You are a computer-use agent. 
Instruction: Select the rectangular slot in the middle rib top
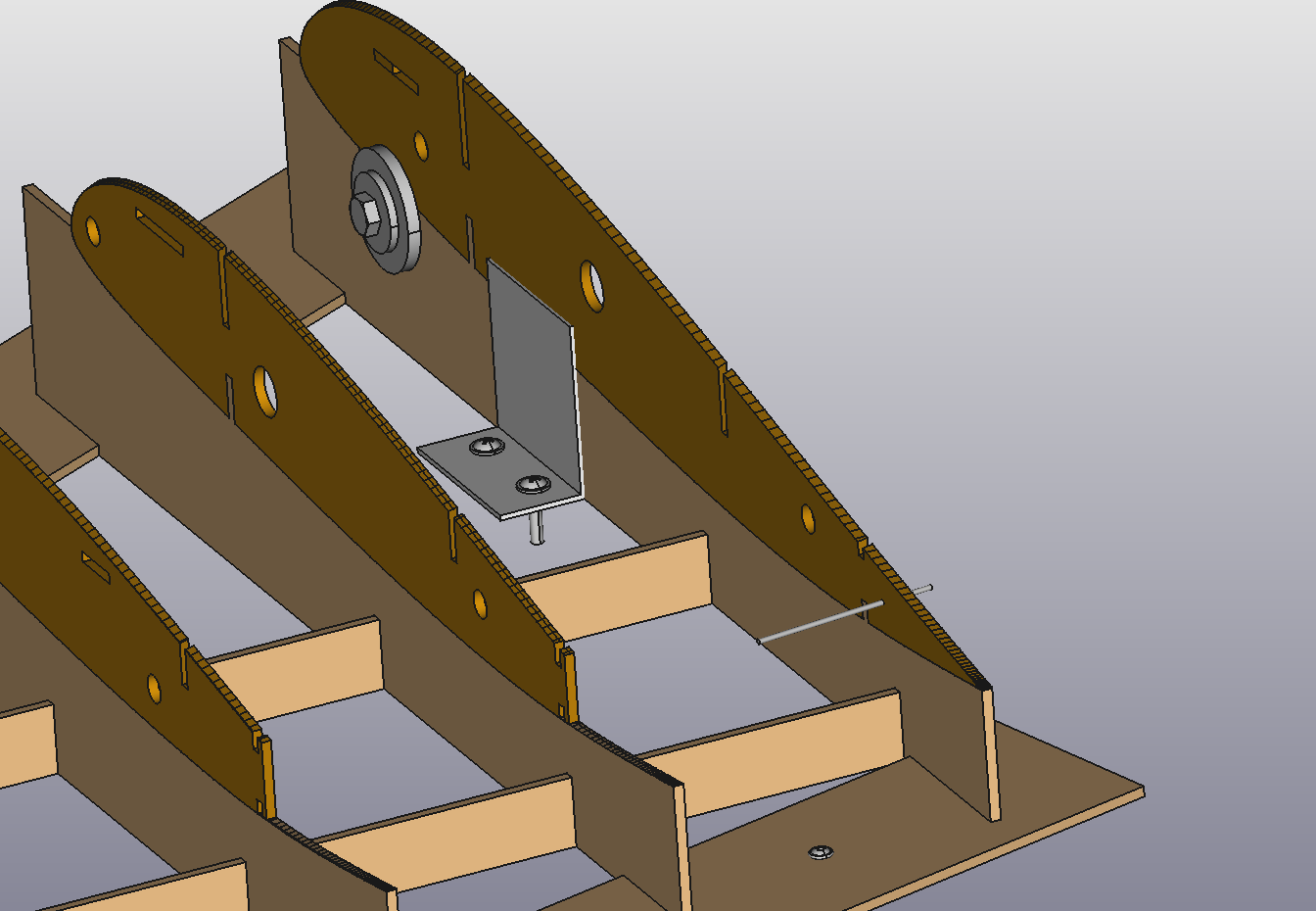pyautogui.click(x=160, y=231)
